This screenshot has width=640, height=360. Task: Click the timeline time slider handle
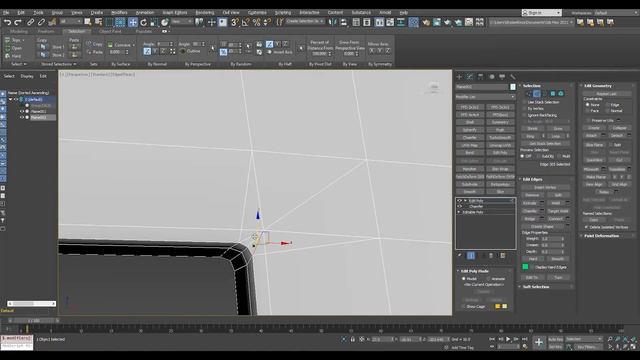pos(33,321)
